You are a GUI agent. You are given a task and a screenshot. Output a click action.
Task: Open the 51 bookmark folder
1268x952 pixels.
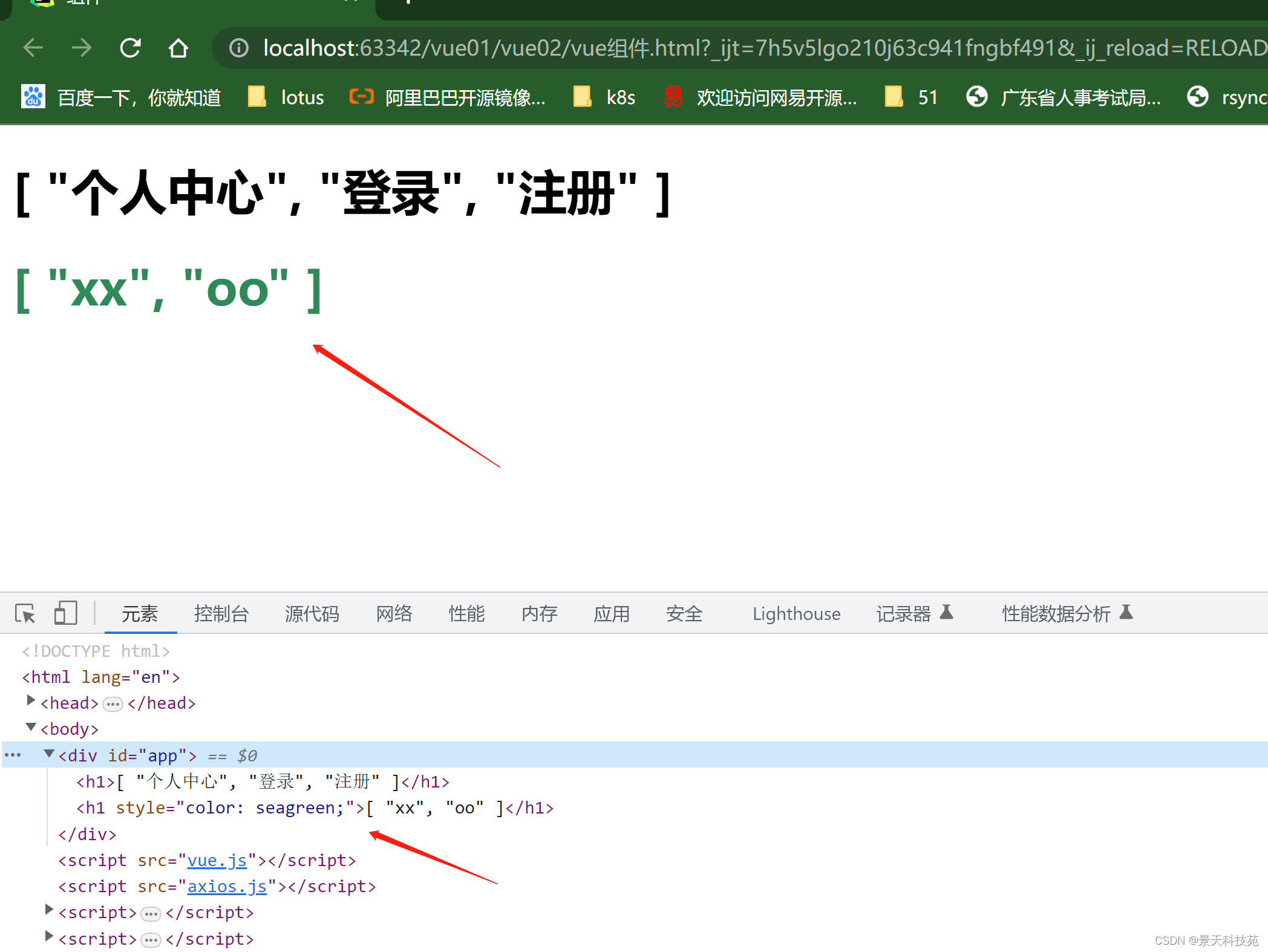(x=910, y=97)
